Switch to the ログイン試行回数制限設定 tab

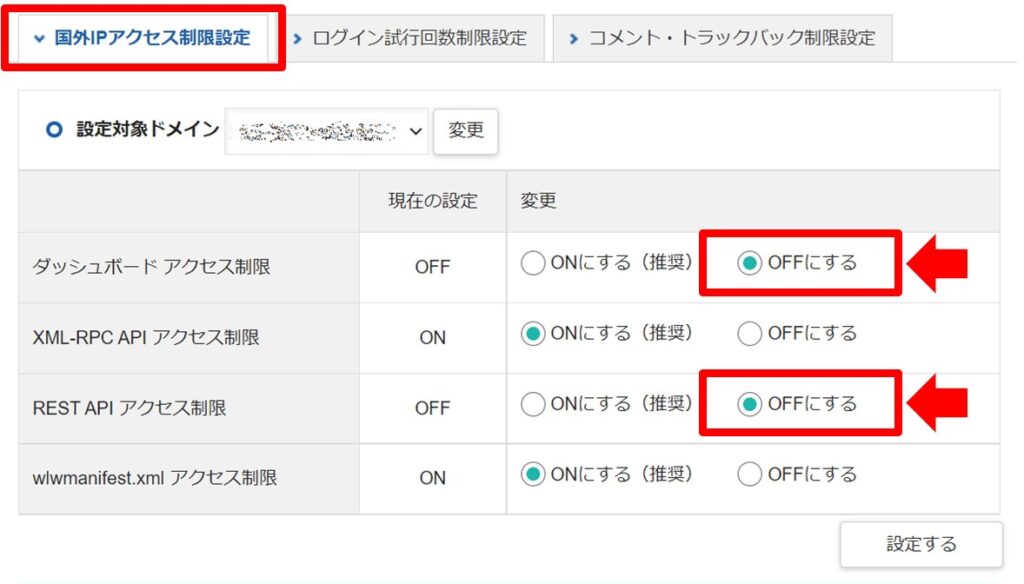pyautogui.click(x=418, y=36)
